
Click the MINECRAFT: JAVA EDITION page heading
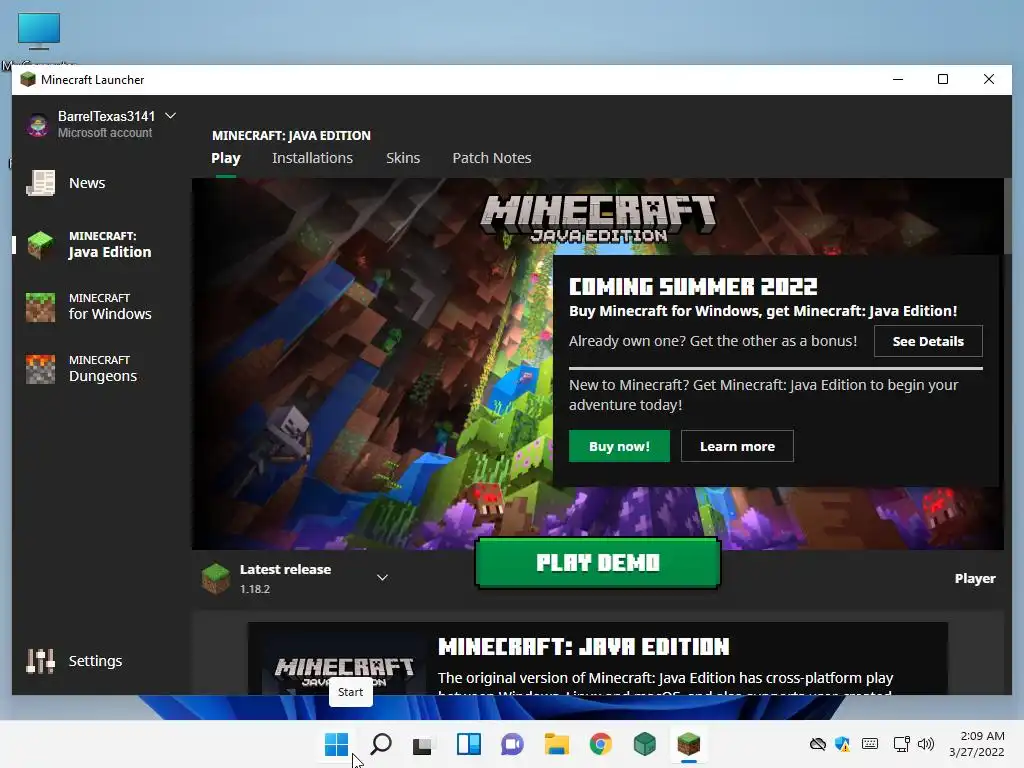point(291,135)
